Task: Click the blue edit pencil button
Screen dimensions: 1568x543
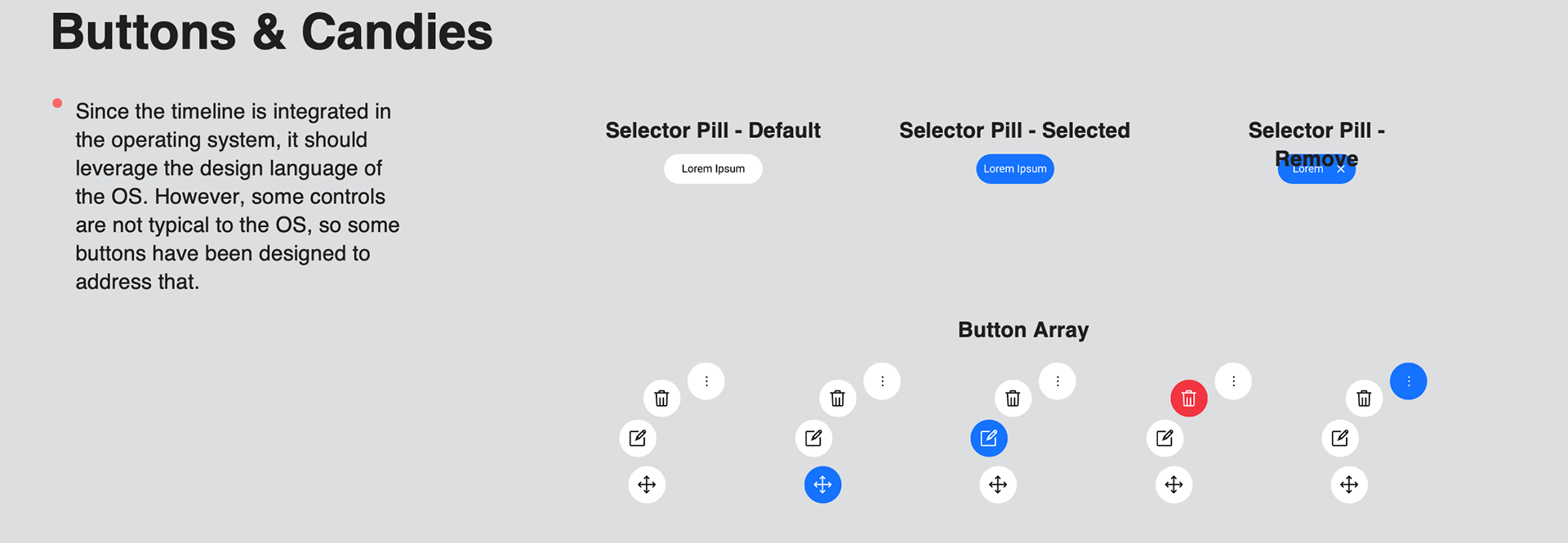Action: pos(988,438)
